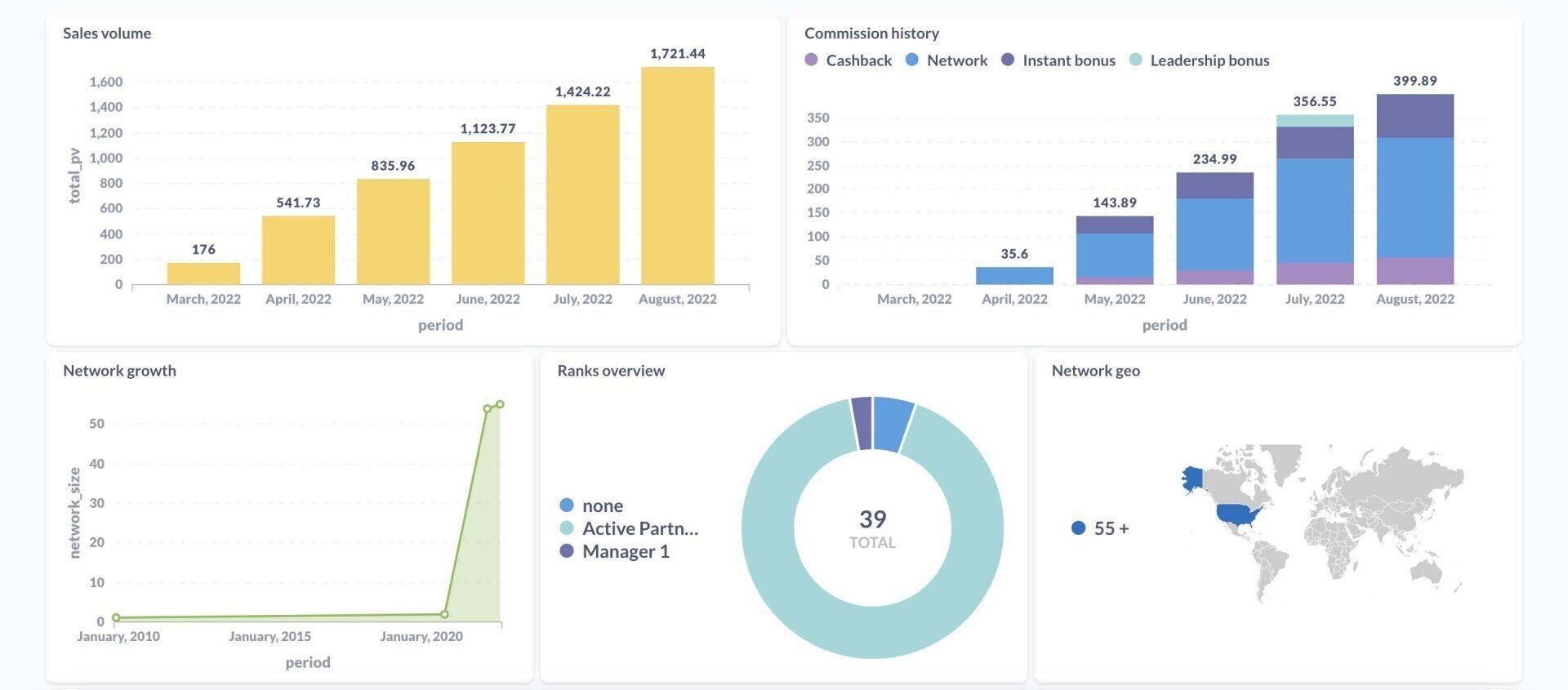Select the July 2022 sales bar
The height and width of the screenshot is (690, 1568).
582,194
